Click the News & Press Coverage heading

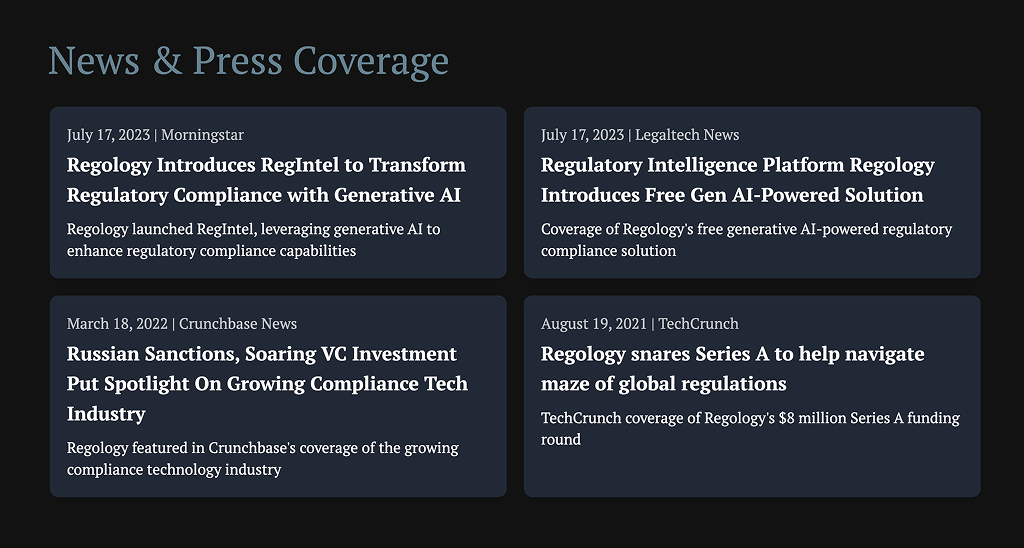click(248, 61)
